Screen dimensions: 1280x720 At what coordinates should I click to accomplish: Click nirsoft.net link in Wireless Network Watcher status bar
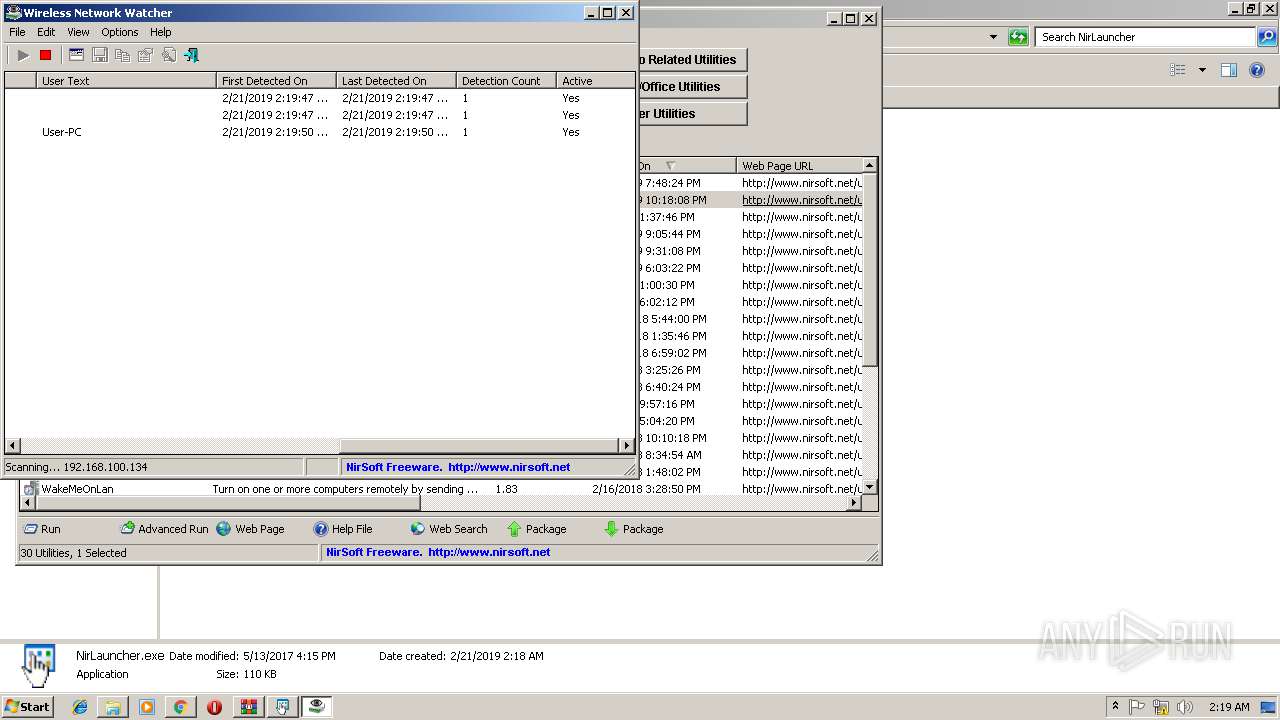509,467
